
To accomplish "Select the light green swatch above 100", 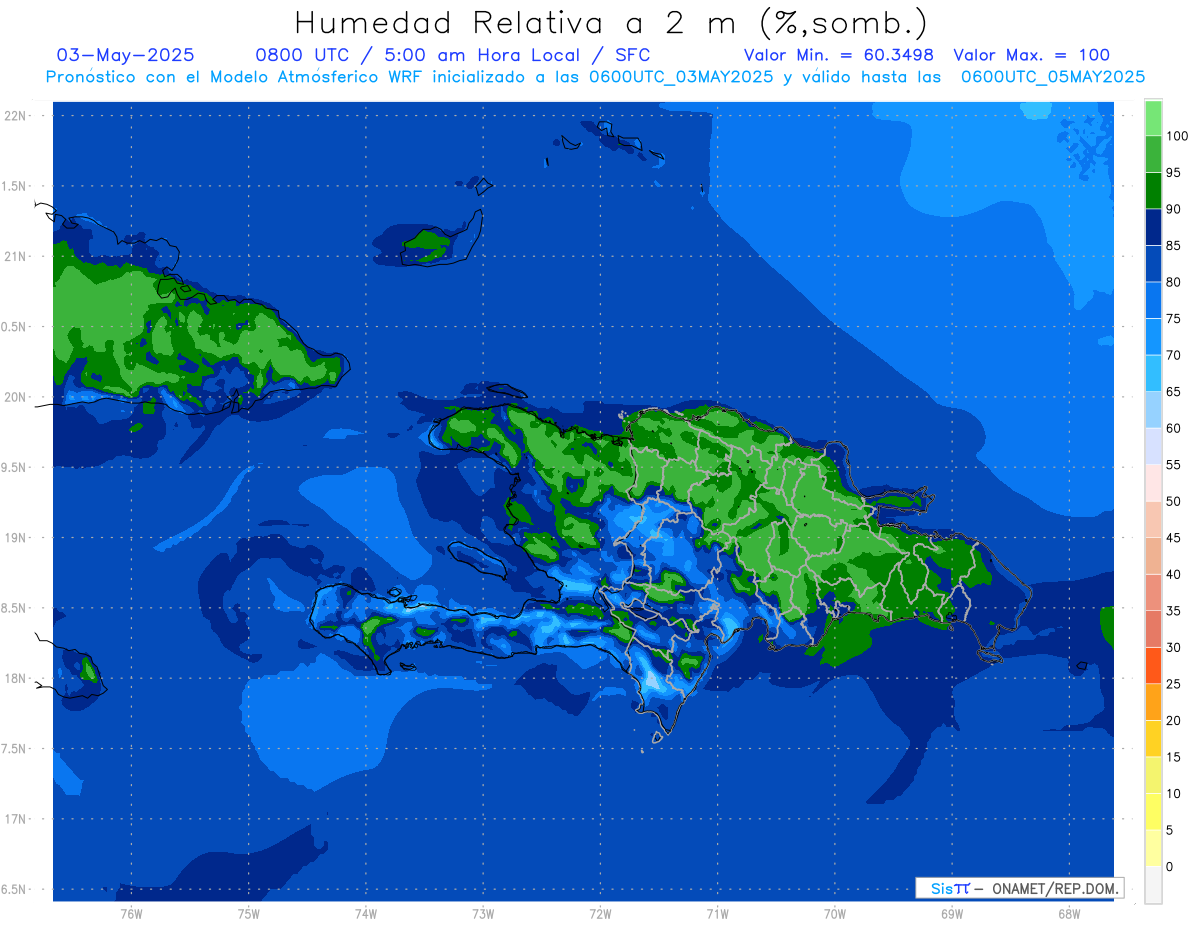I will coord(1153,118).
